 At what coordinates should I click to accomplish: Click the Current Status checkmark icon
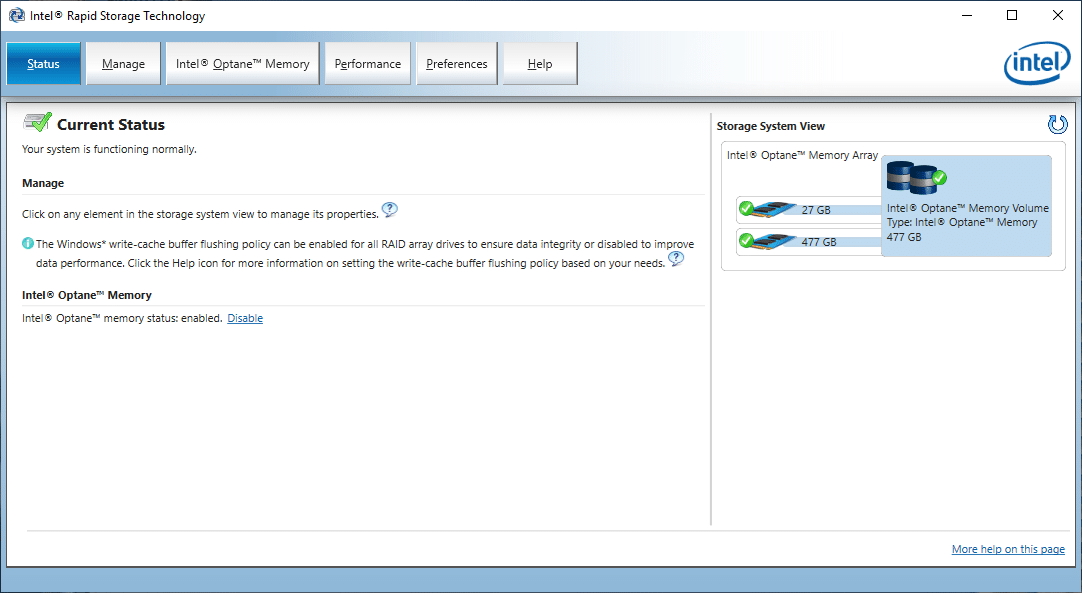point(37,122)
